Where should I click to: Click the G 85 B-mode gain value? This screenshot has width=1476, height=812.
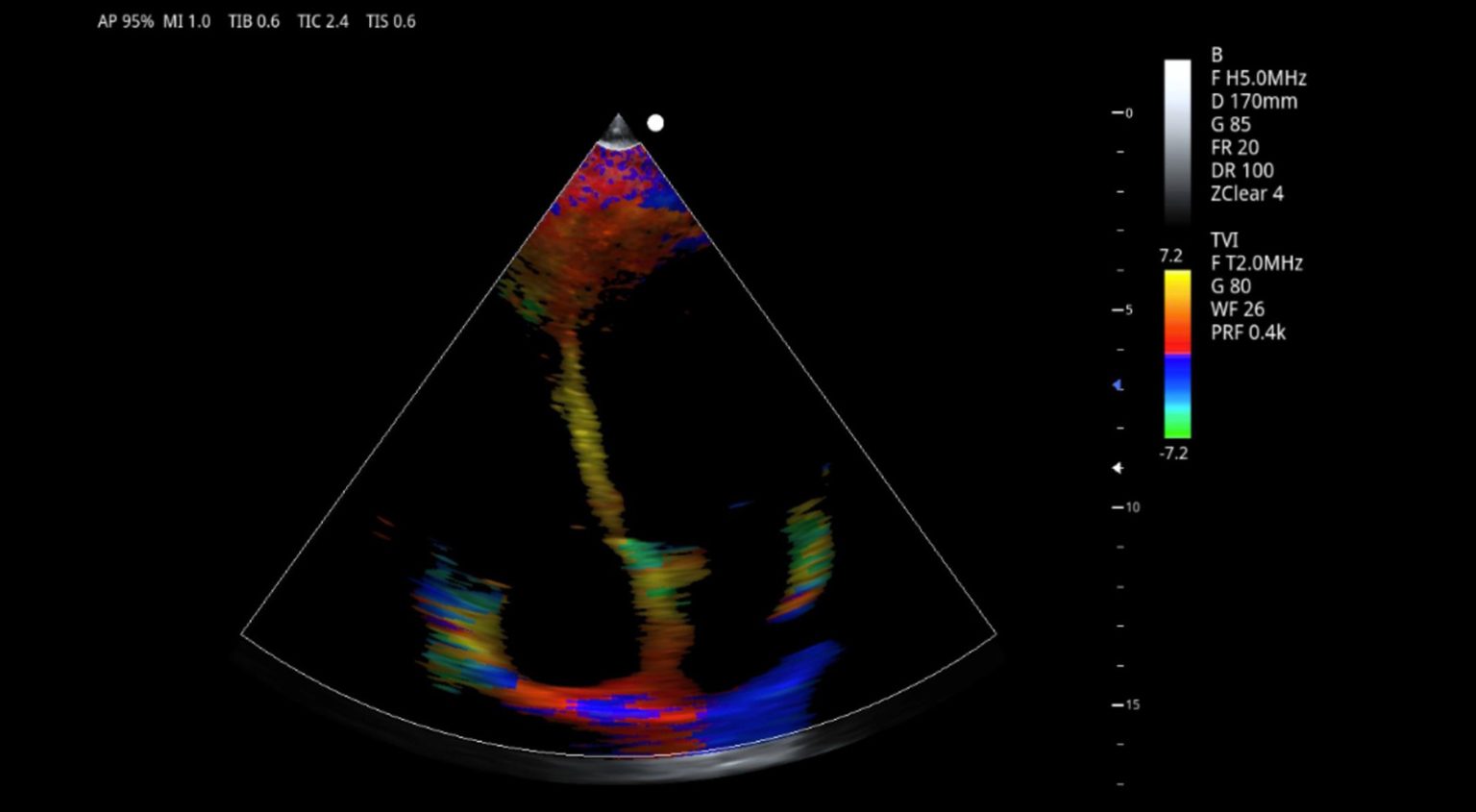[1230, 125]
